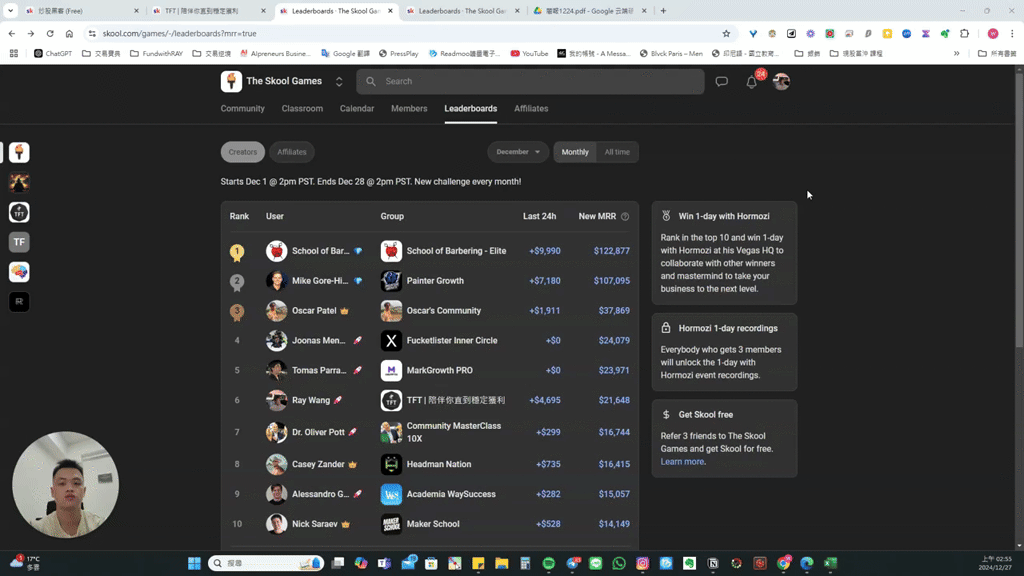This screenshot has width=1024, height=576.
Task: Open WhatsApp from the taskbar
Action: coord(619,563)
